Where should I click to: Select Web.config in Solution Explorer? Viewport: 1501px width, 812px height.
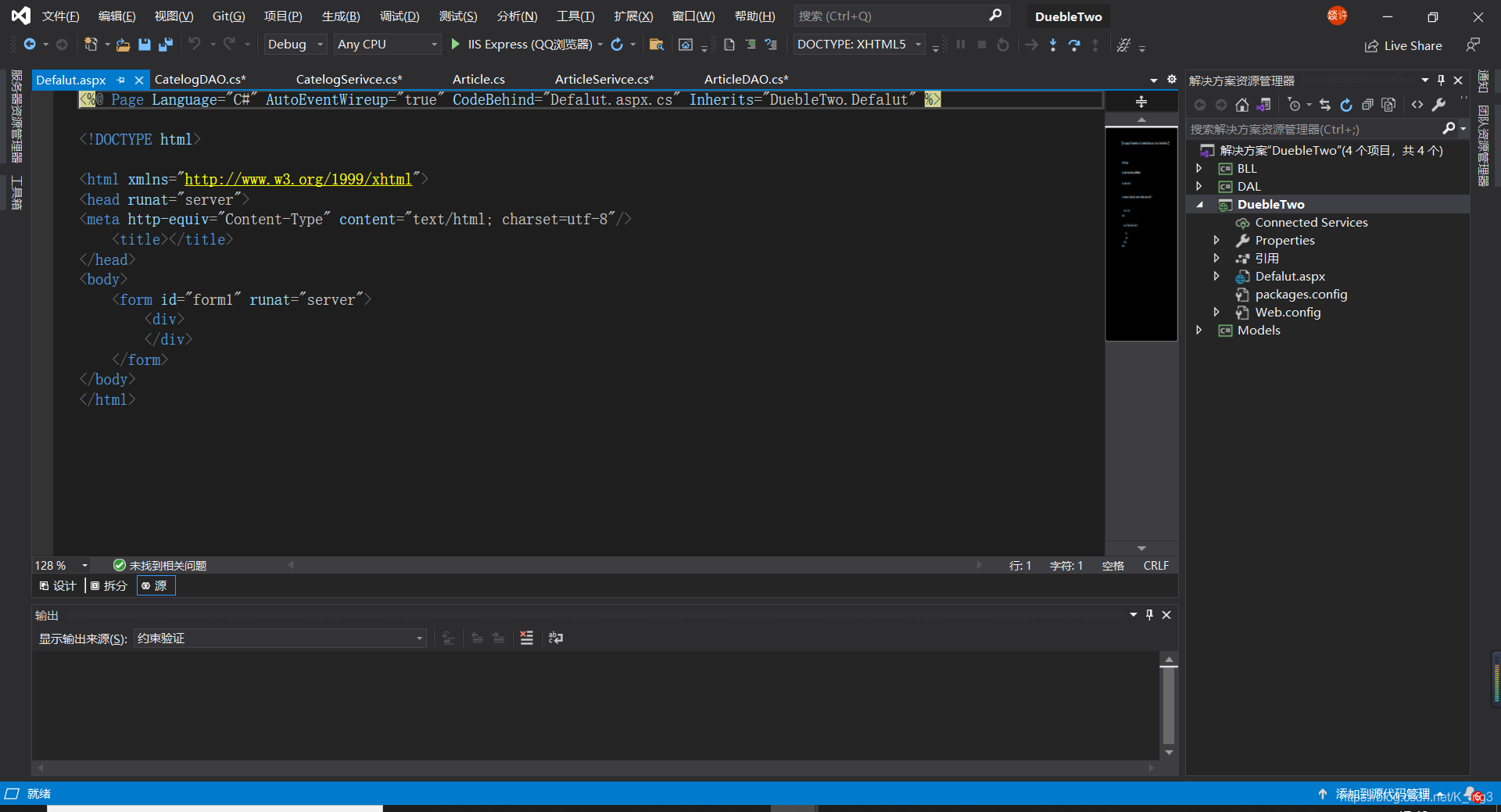click(1288, 312)
